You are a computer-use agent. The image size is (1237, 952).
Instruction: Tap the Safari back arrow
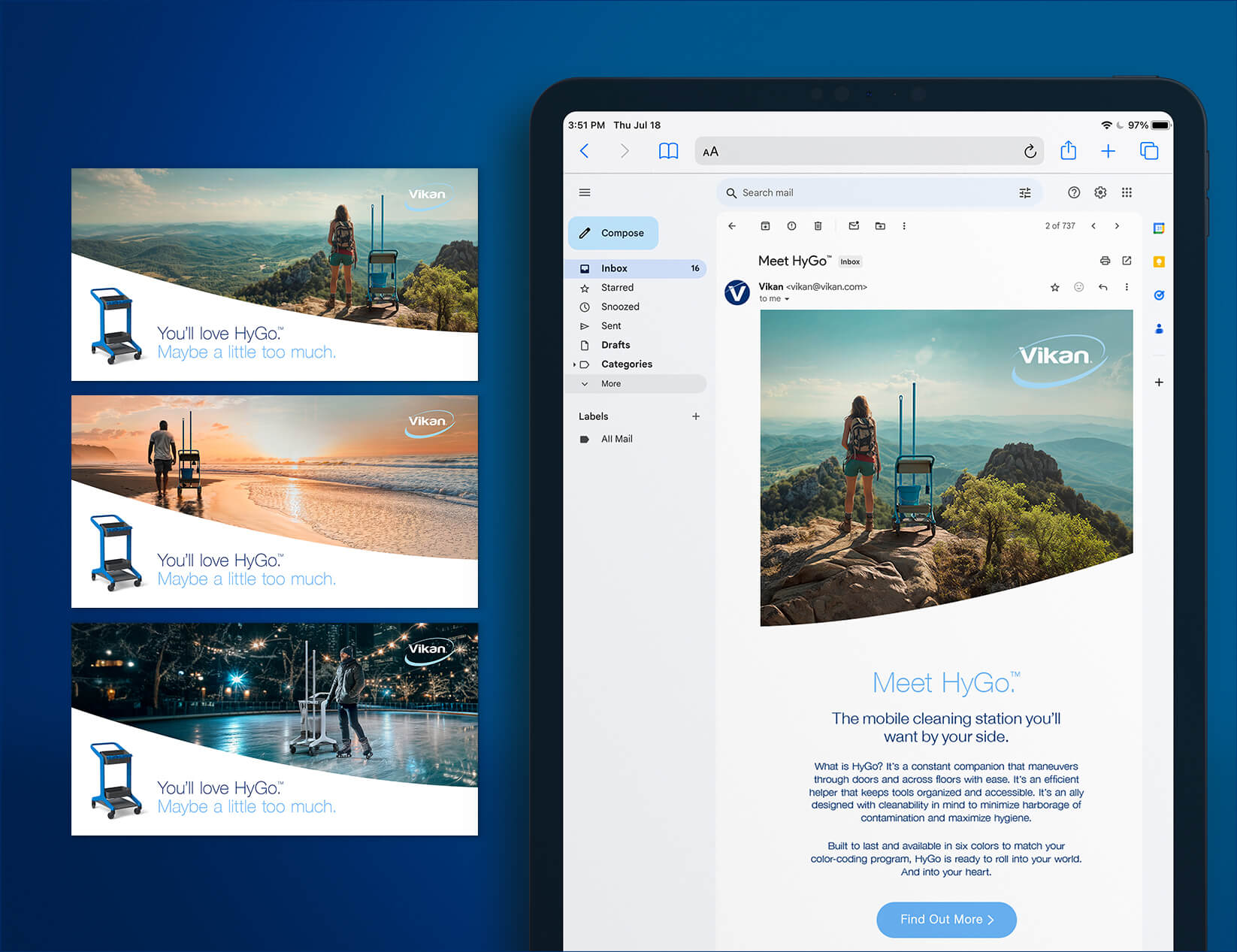(585, 151)
